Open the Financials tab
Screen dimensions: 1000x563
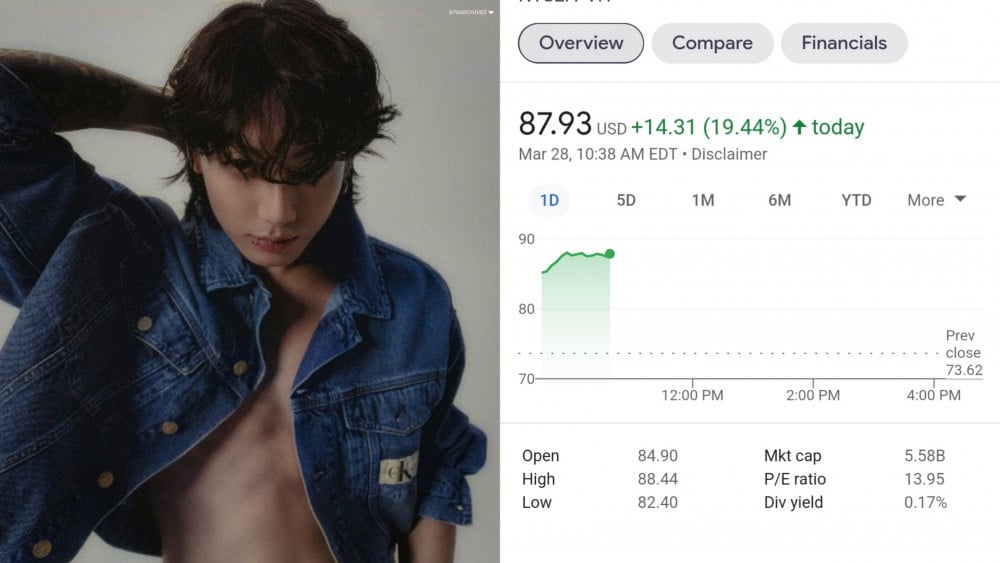tap(844, 43)
